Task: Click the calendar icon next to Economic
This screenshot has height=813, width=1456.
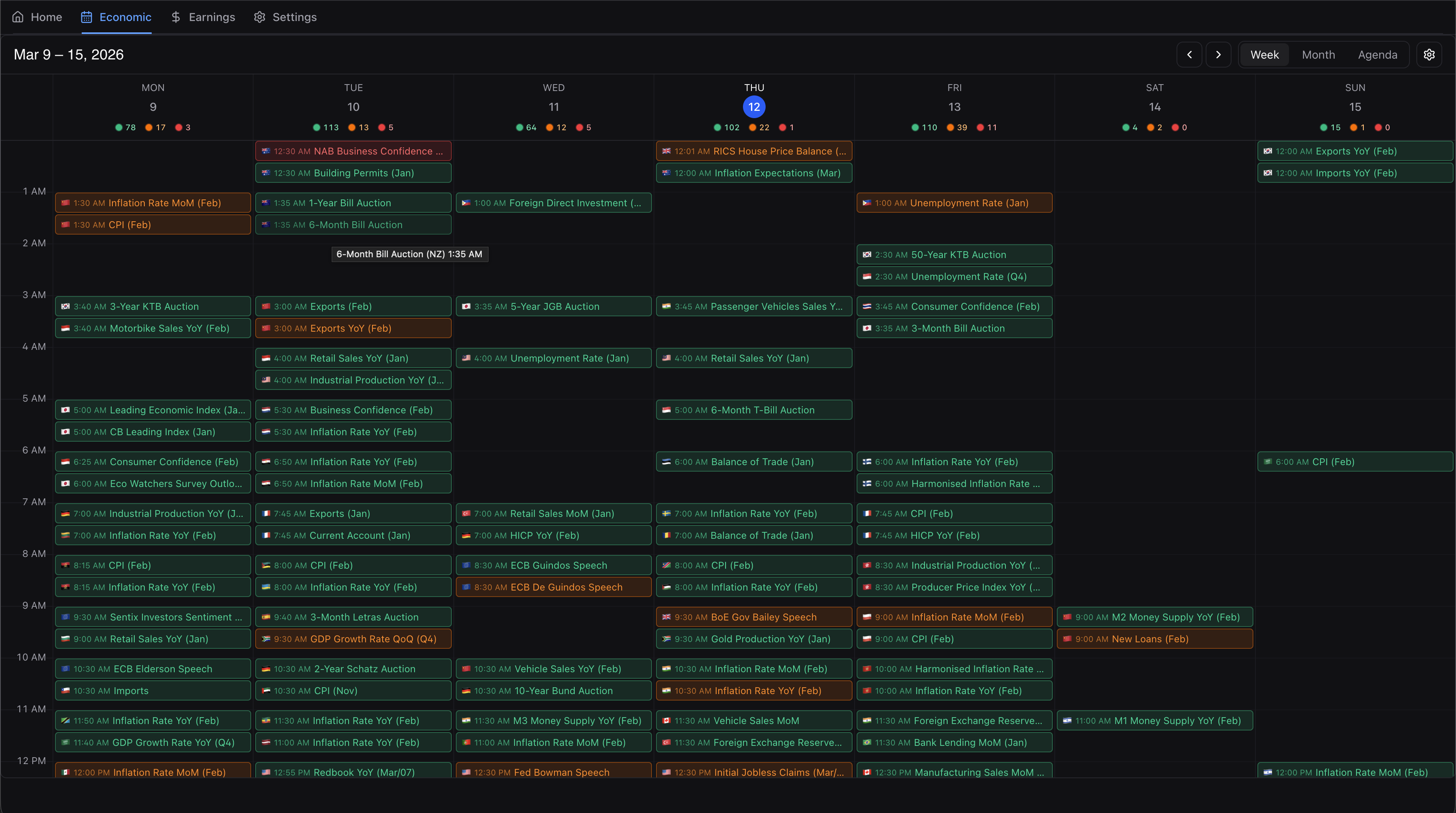Action: 87,17
